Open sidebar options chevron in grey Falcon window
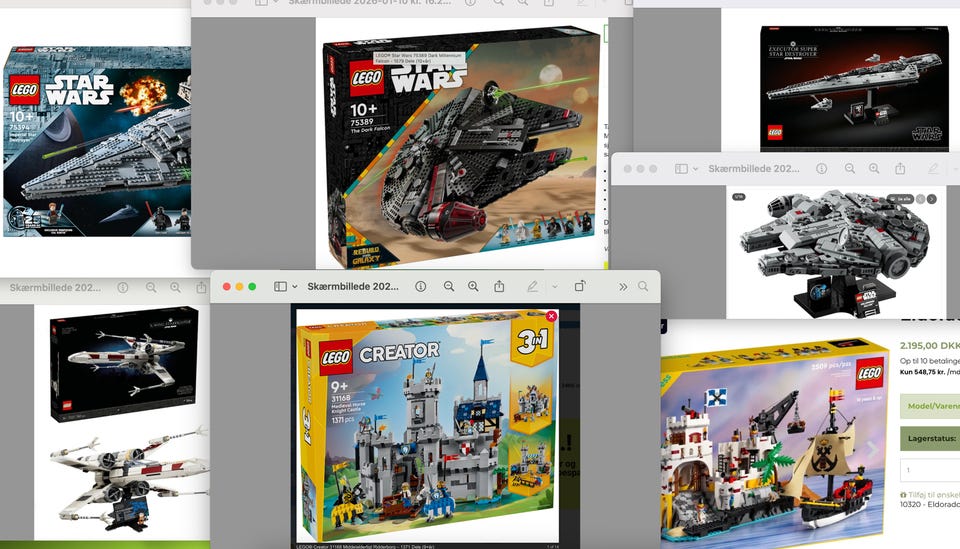This screenshot has width=960, height=549. pyautogui.click(x=696, y=168)
